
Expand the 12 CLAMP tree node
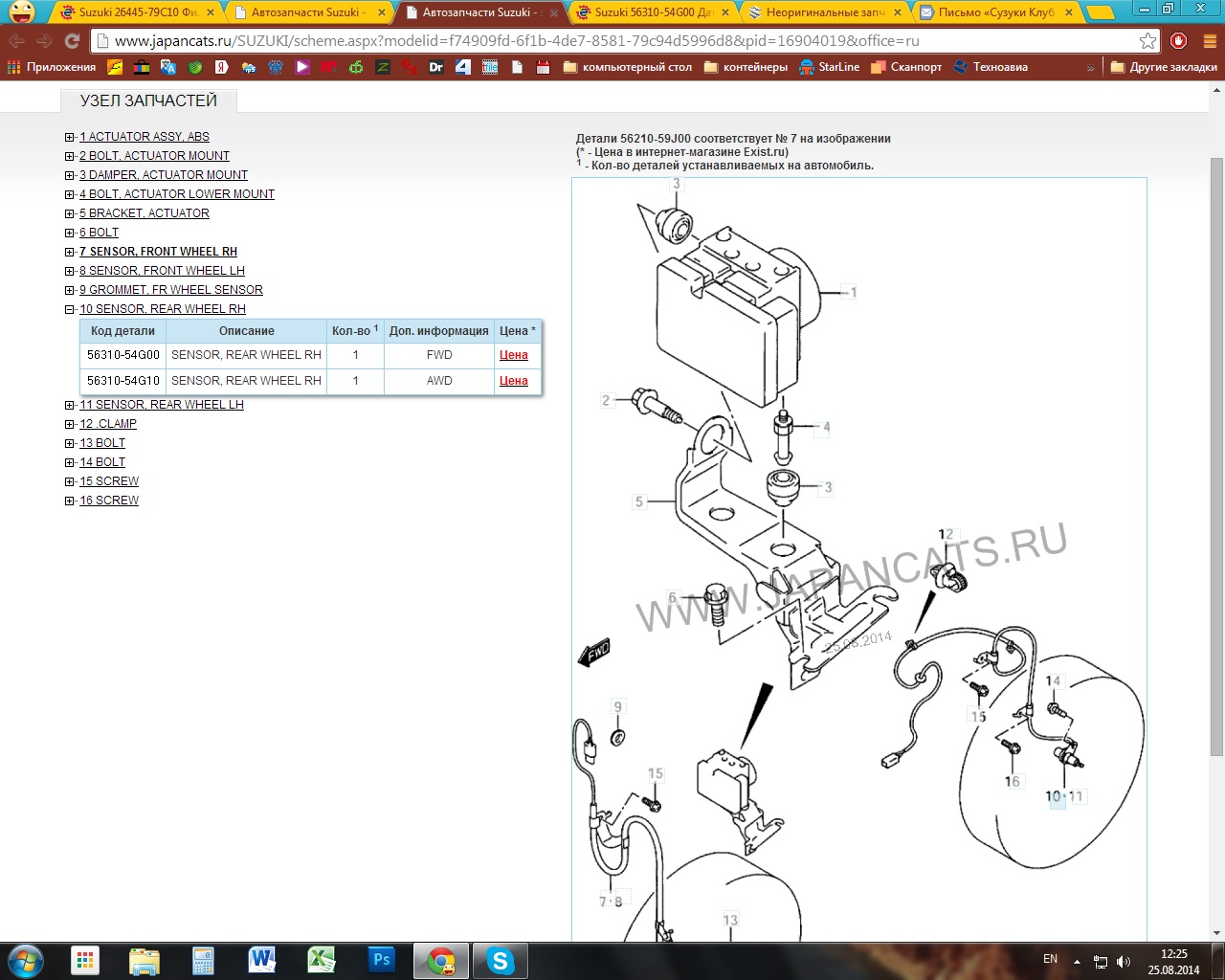tap(69, 424)
